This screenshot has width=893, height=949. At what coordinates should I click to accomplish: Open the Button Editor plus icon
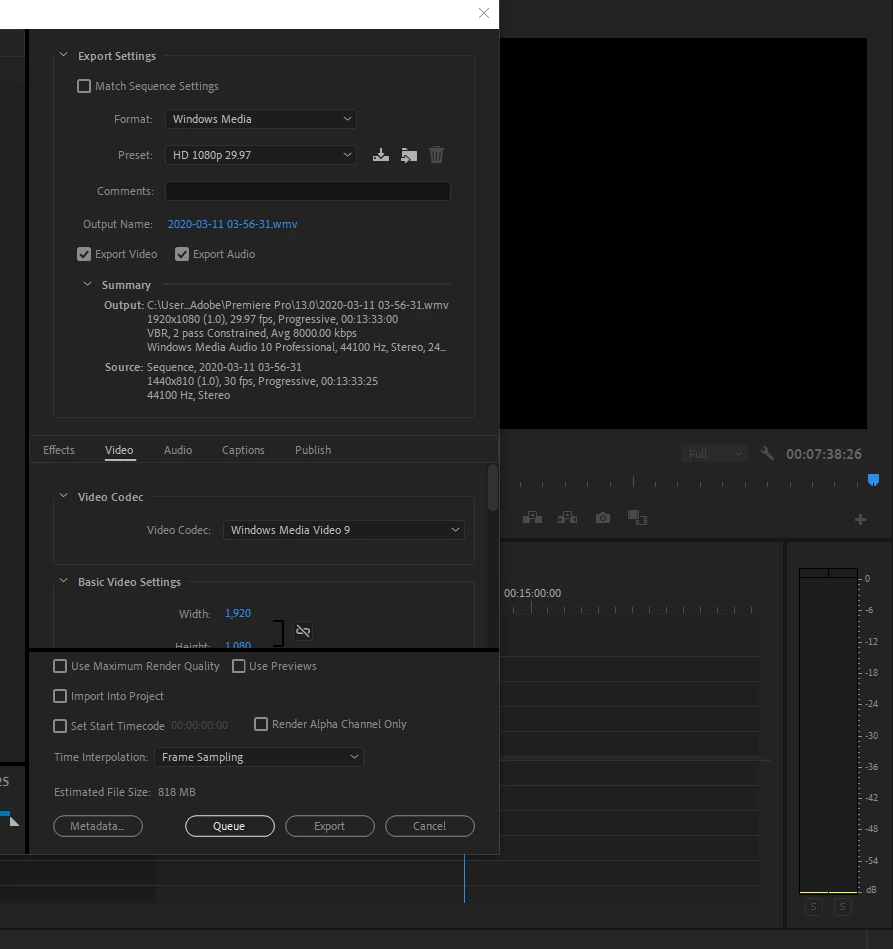(x=860, y=519)
